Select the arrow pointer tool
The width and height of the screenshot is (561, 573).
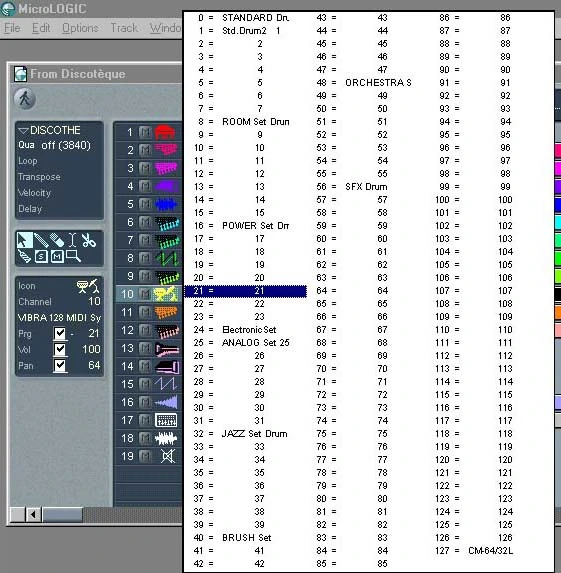coord(25,240)
